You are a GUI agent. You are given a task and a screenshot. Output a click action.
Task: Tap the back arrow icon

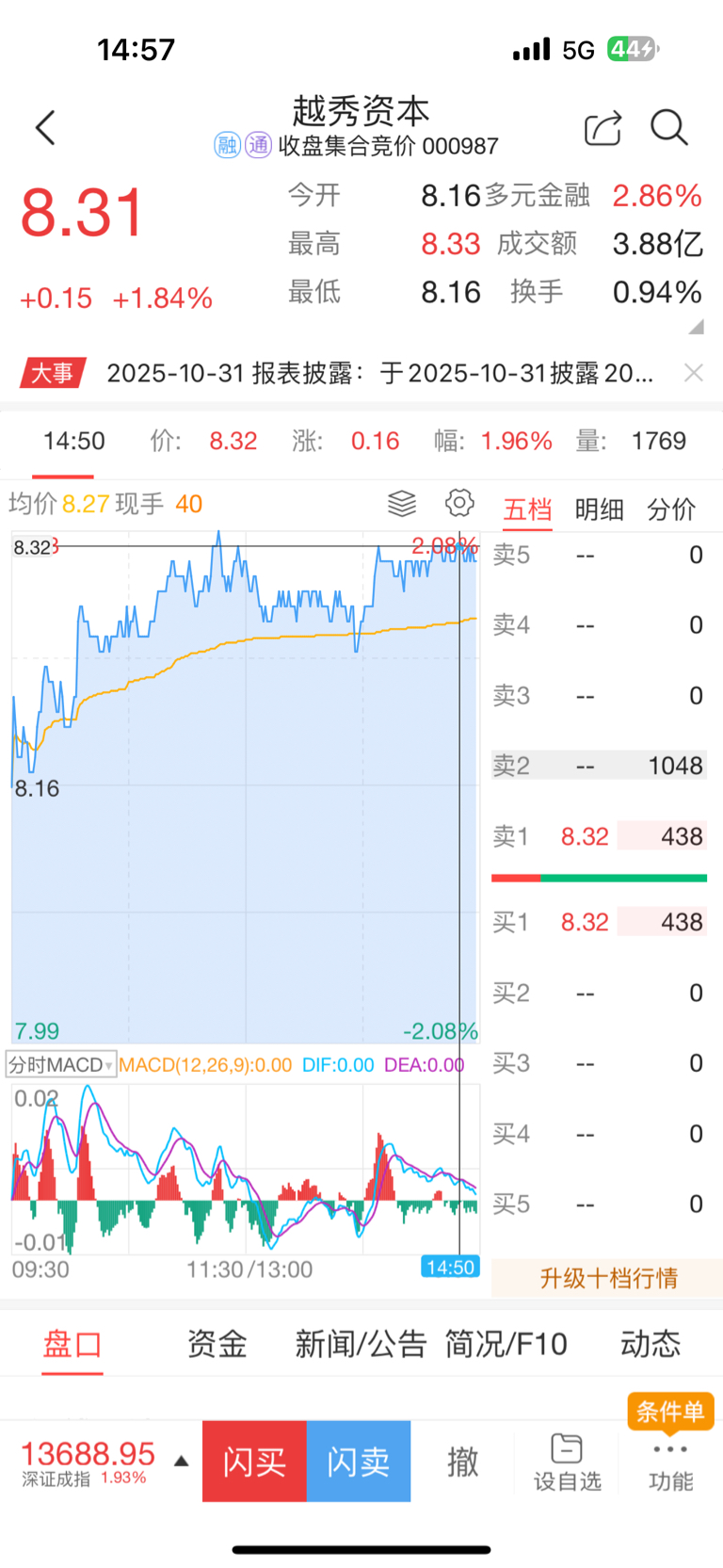(45, 128)
